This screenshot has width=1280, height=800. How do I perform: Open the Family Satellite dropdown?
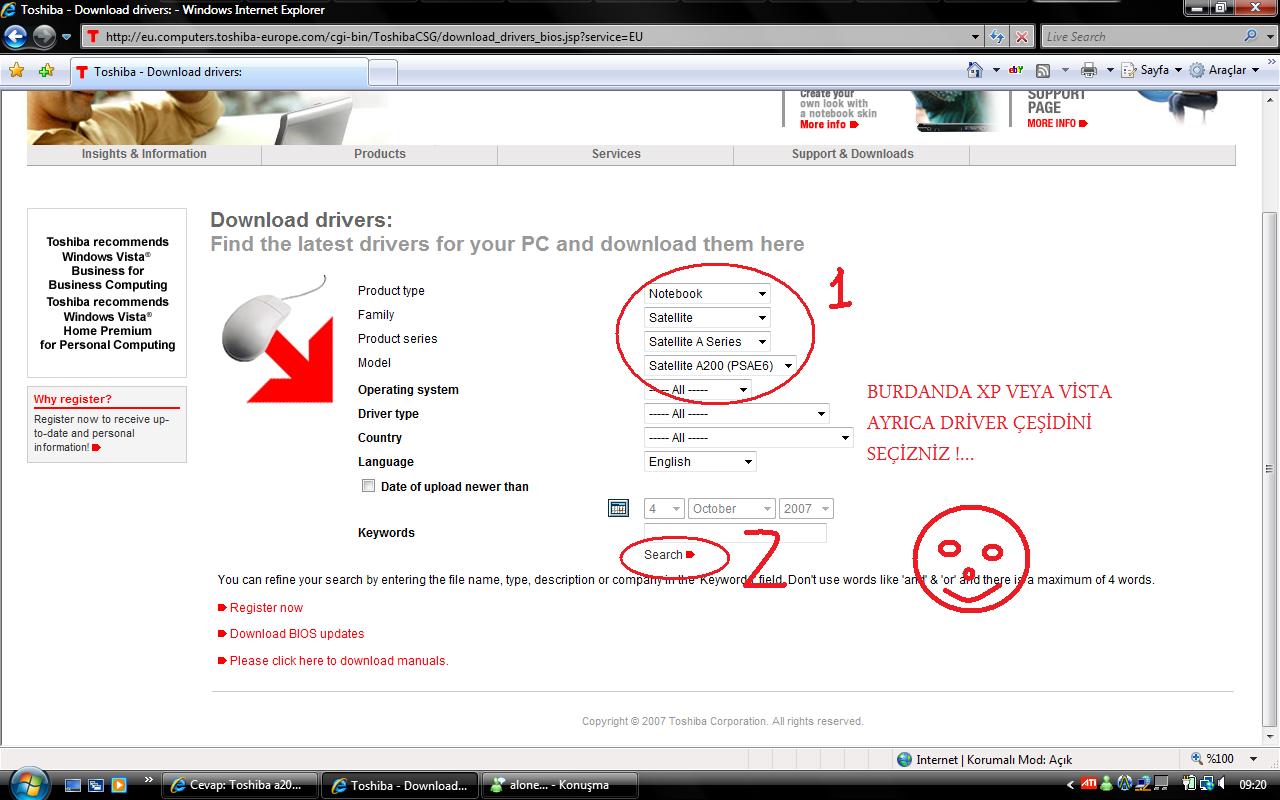(707, 317)
